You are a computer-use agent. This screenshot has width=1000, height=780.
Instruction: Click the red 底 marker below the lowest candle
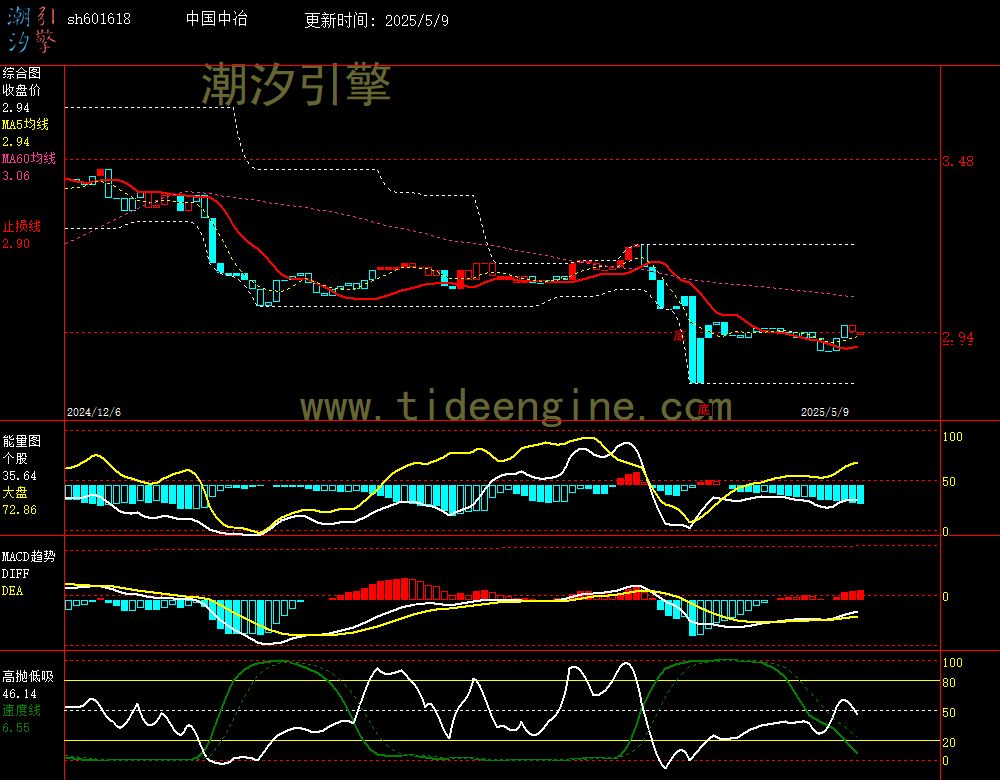703,409
